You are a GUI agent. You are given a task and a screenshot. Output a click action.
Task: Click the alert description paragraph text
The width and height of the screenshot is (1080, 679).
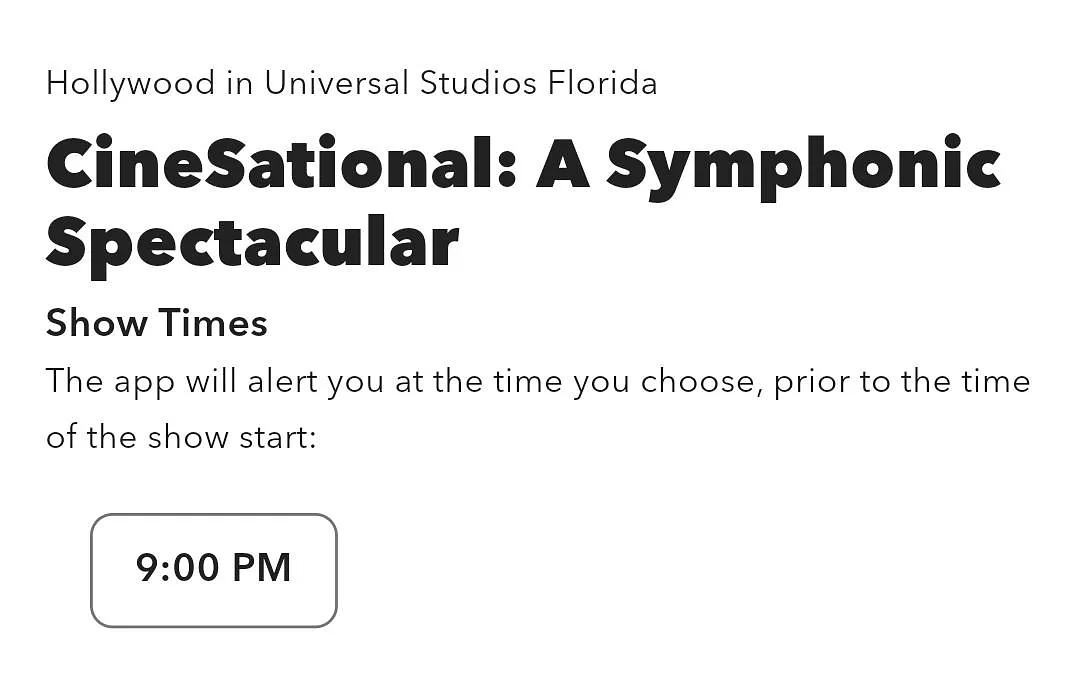click(x=538, y=409)
